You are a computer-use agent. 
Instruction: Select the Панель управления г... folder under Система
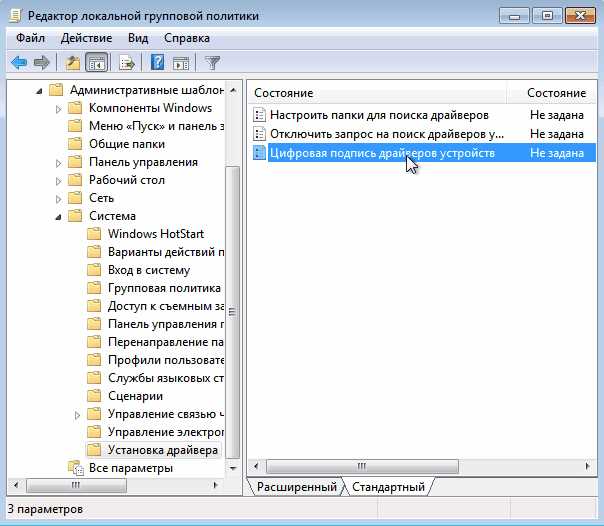point(166,324)
